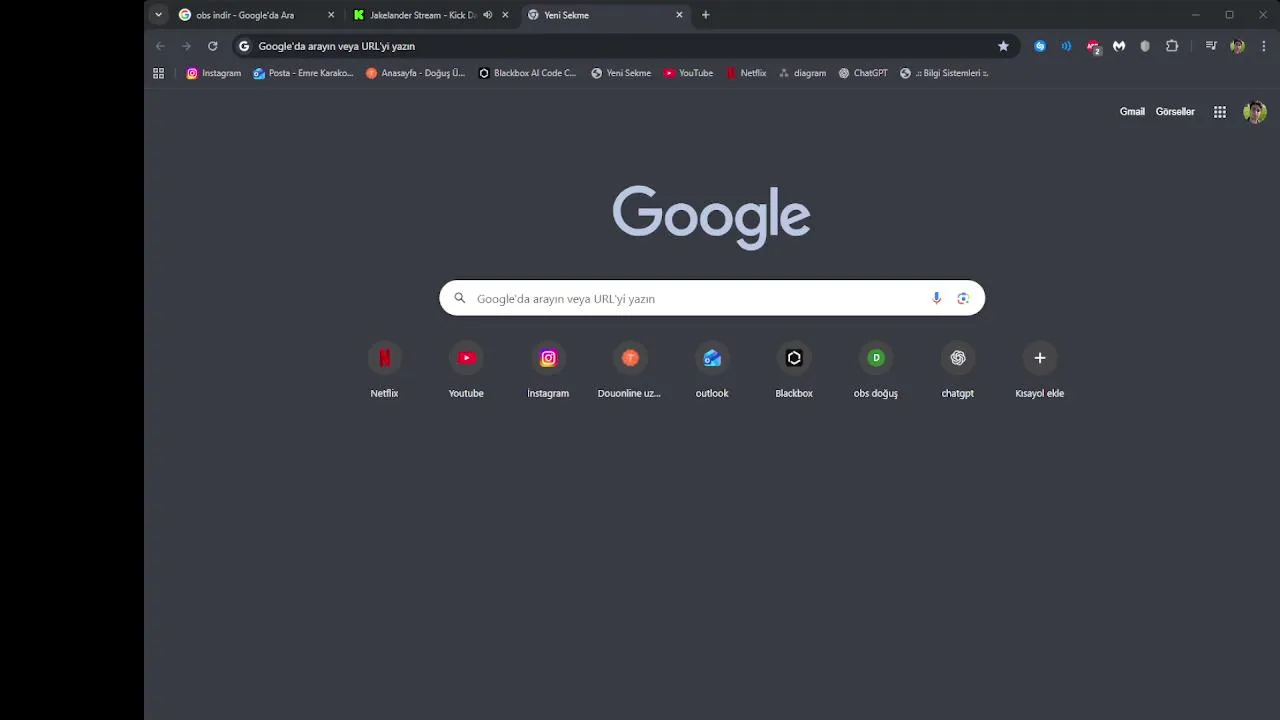Open the gray shield extension

(1145, 46)
